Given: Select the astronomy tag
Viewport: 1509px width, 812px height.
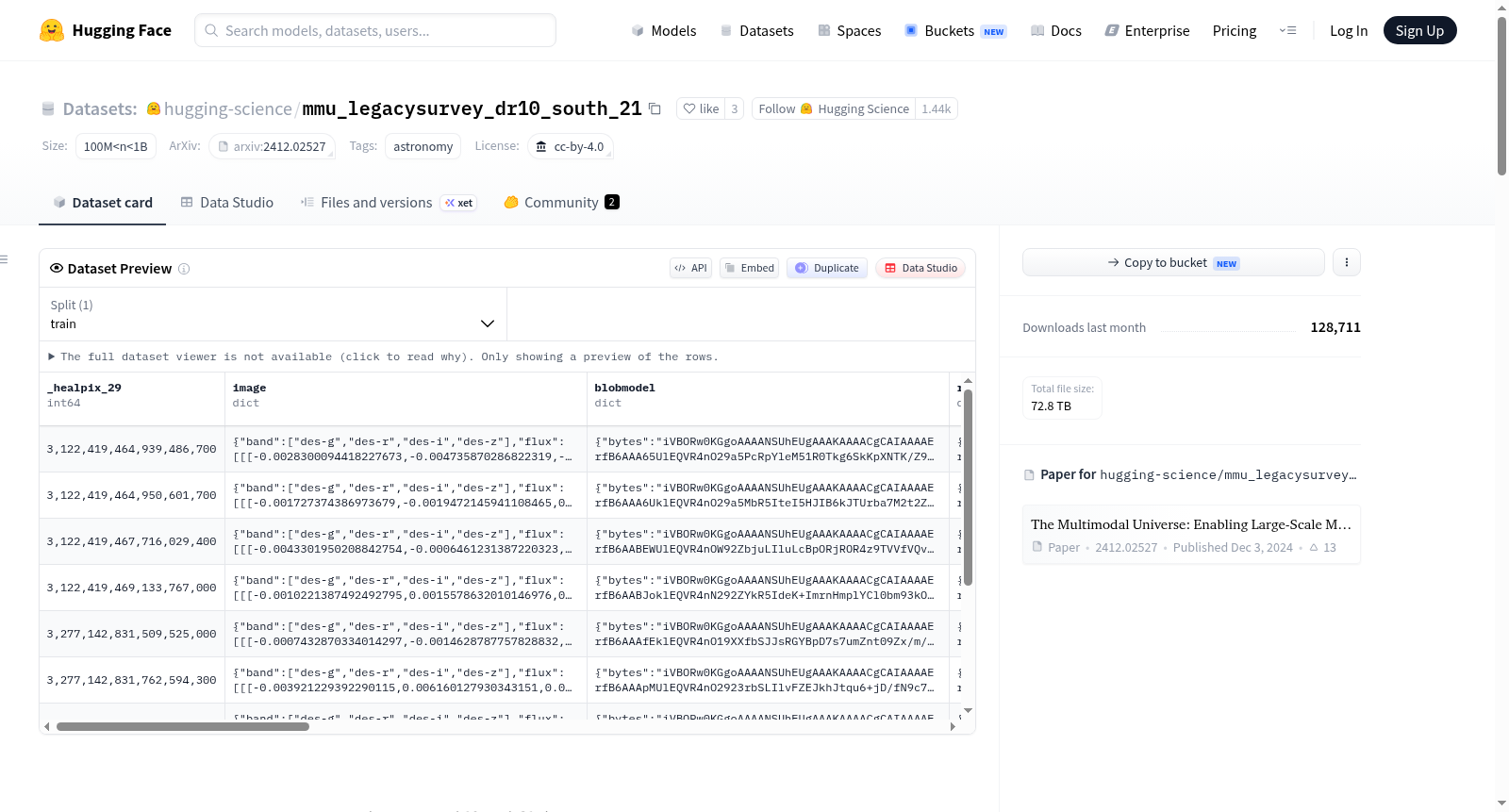Looking at the screenshot, I should tap(423, 146).
